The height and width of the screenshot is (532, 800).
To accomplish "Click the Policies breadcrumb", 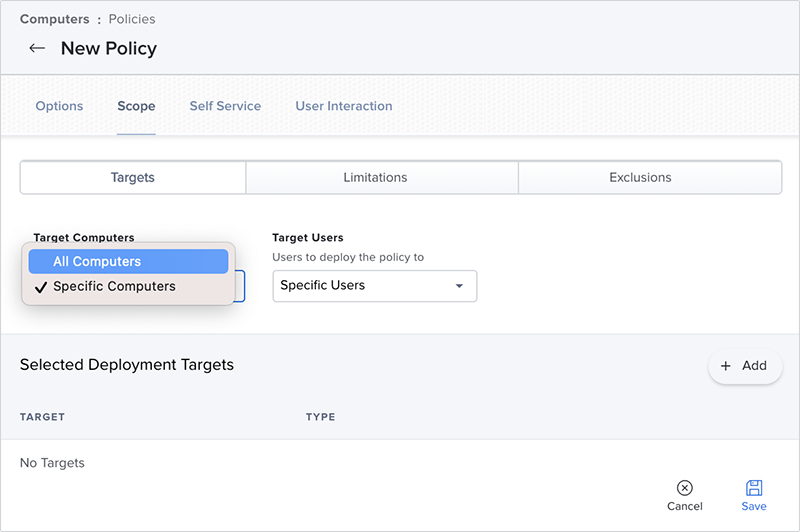I will [x=132, y=19].
